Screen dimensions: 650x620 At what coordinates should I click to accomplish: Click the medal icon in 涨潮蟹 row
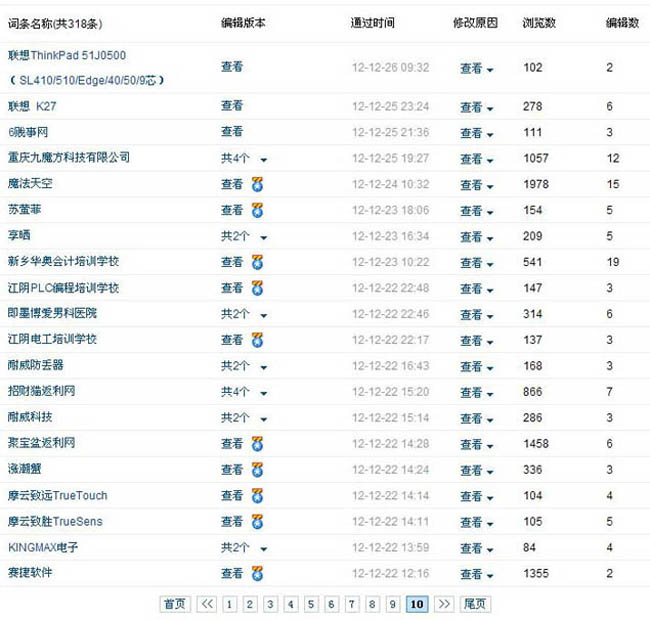pos(257,469)
